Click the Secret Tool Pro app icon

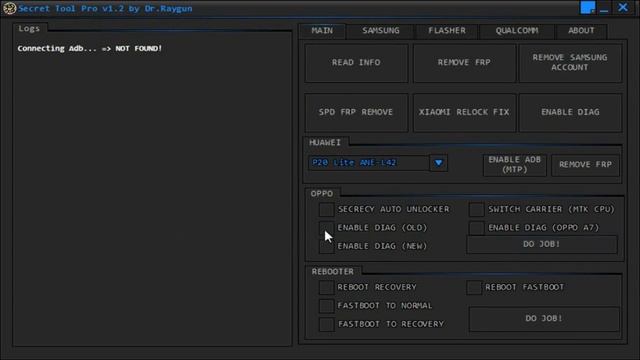click(9, 8)
